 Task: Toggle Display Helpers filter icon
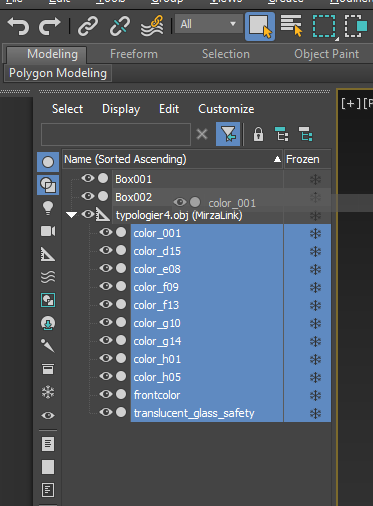pyautogui.click(x=48, y=254)
